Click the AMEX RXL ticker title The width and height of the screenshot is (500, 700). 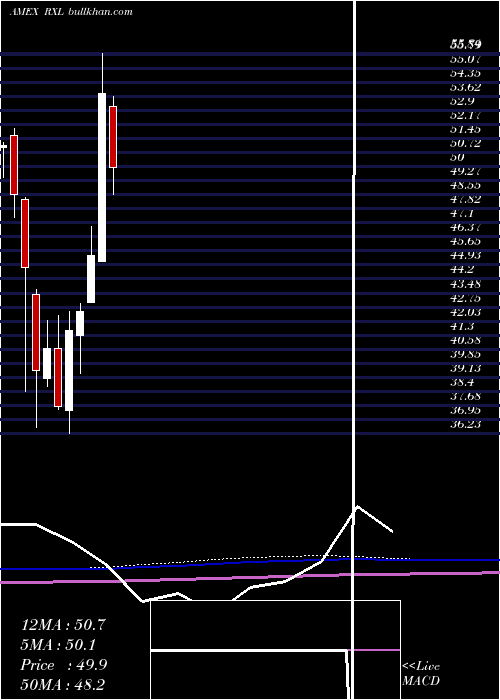click(x=38, y=12)
